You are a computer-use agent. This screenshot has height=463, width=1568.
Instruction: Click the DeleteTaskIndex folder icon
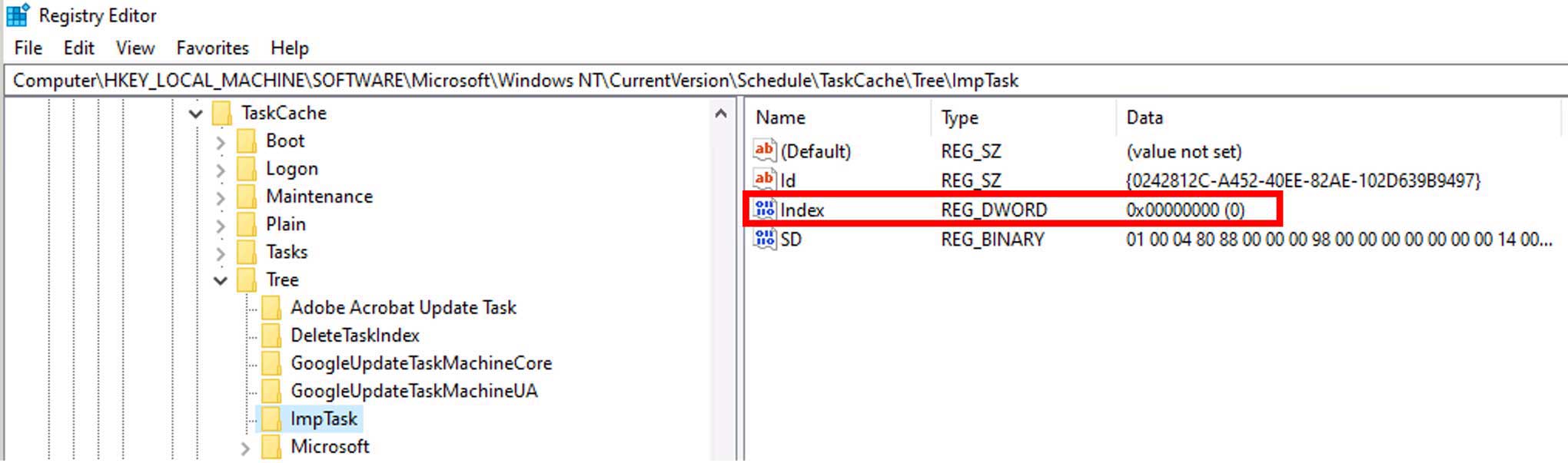coord(271,336)
